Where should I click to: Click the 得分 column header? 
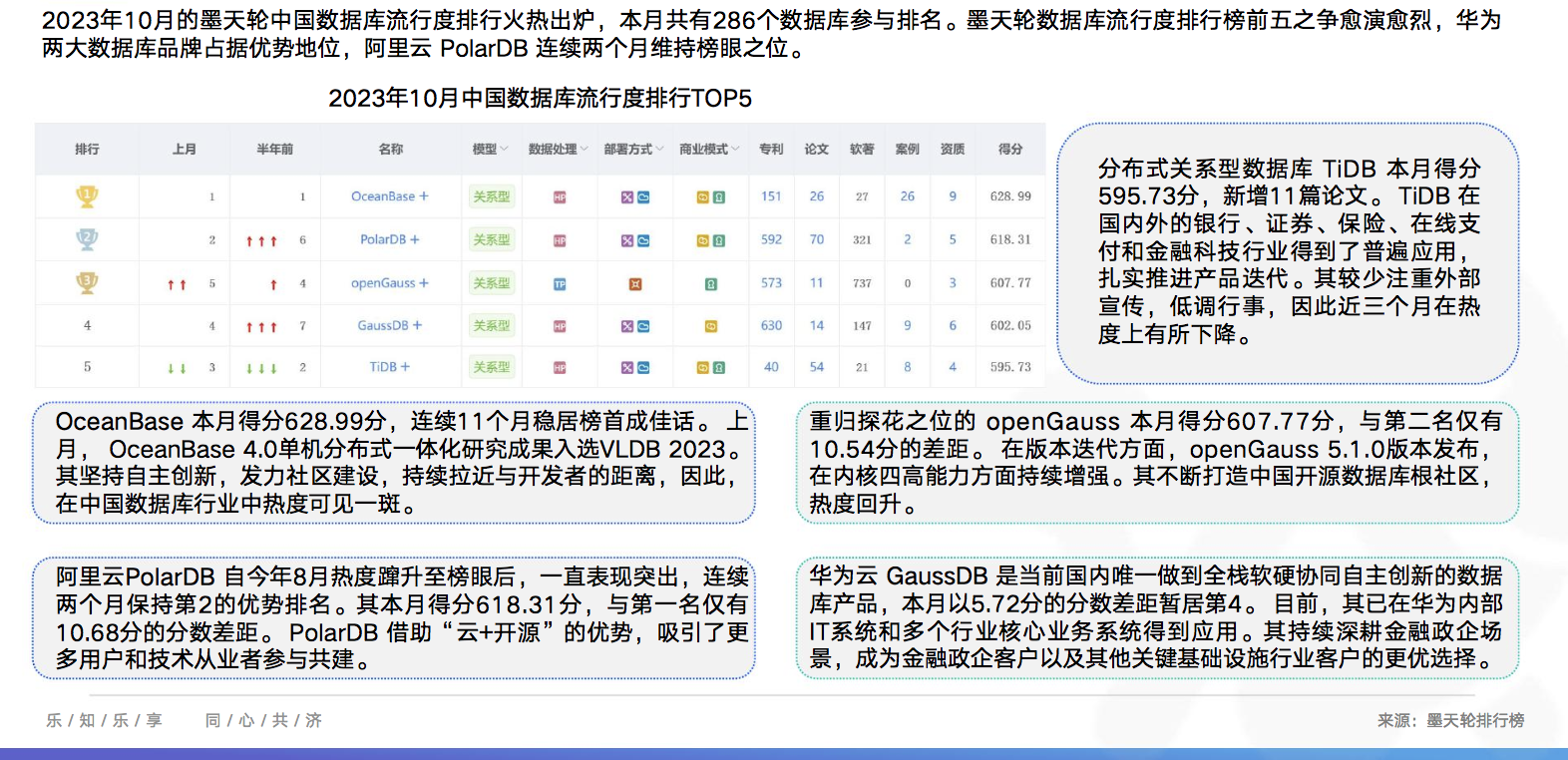pos(1010,149)
